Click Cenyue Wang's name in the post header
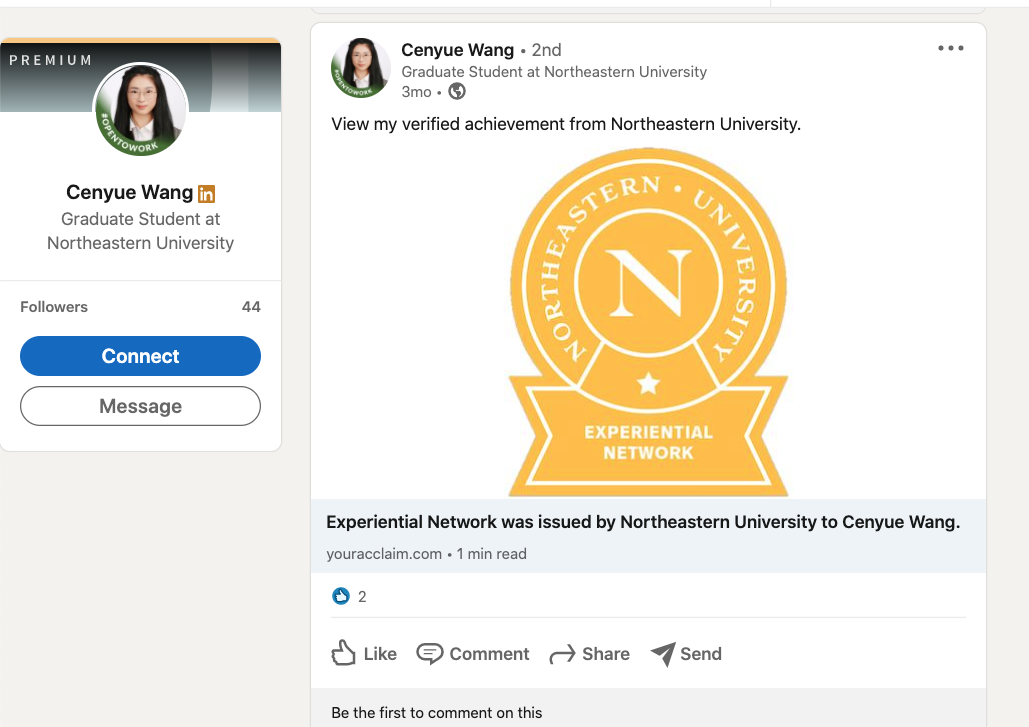1029x727 pixels. [458, 50]
